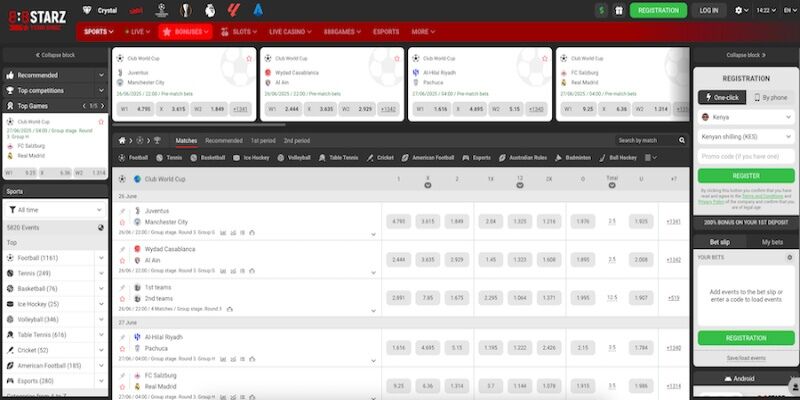Favorite the FC Salzburg row star
This screenshot has width=800, height=400.
[x=122, y=387]
